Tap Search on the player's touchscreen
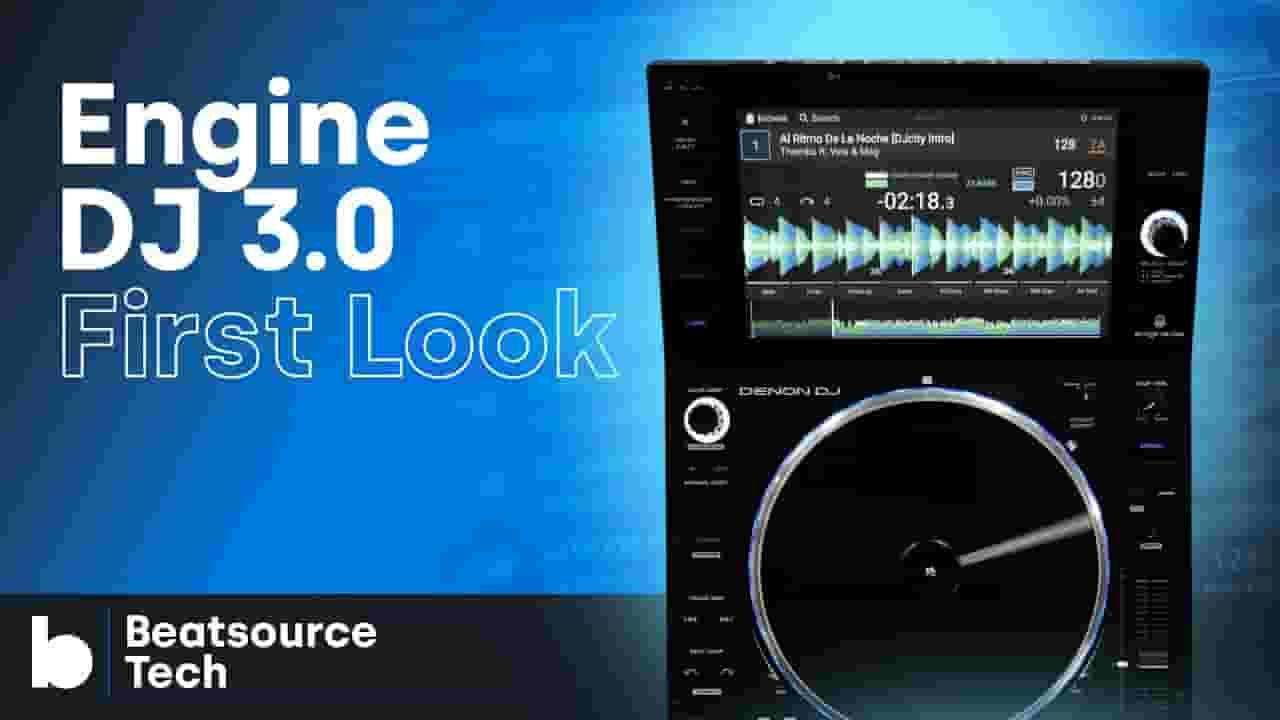The width and height of the screenshot is (1280, 720). click(x=818, y=118)
